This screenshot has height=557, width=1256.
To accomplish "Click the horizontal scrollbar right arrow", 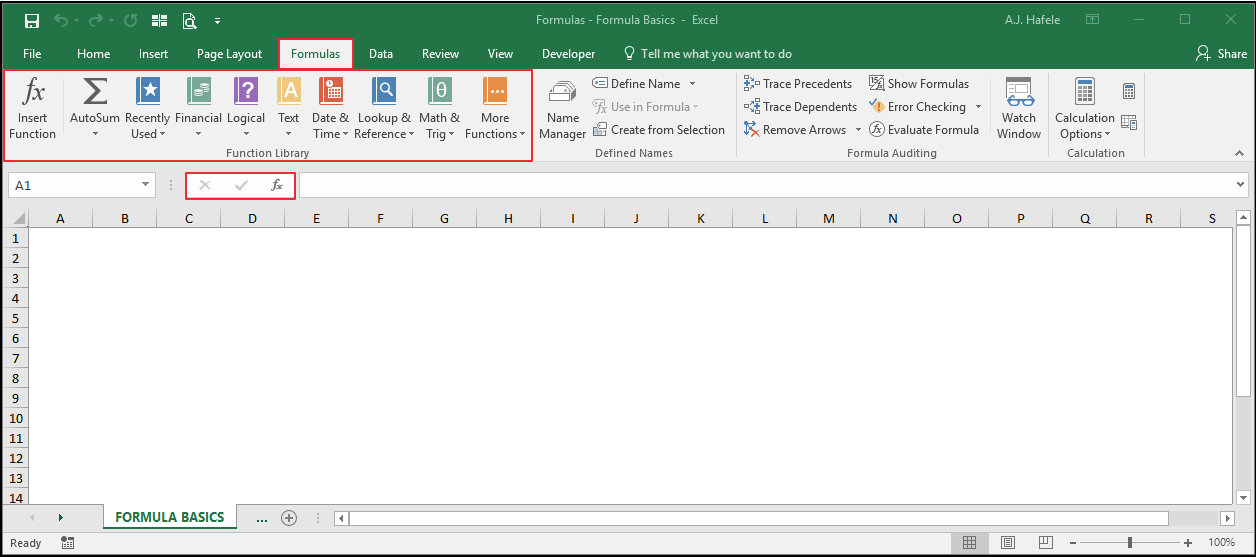I will click(1227, 518).
